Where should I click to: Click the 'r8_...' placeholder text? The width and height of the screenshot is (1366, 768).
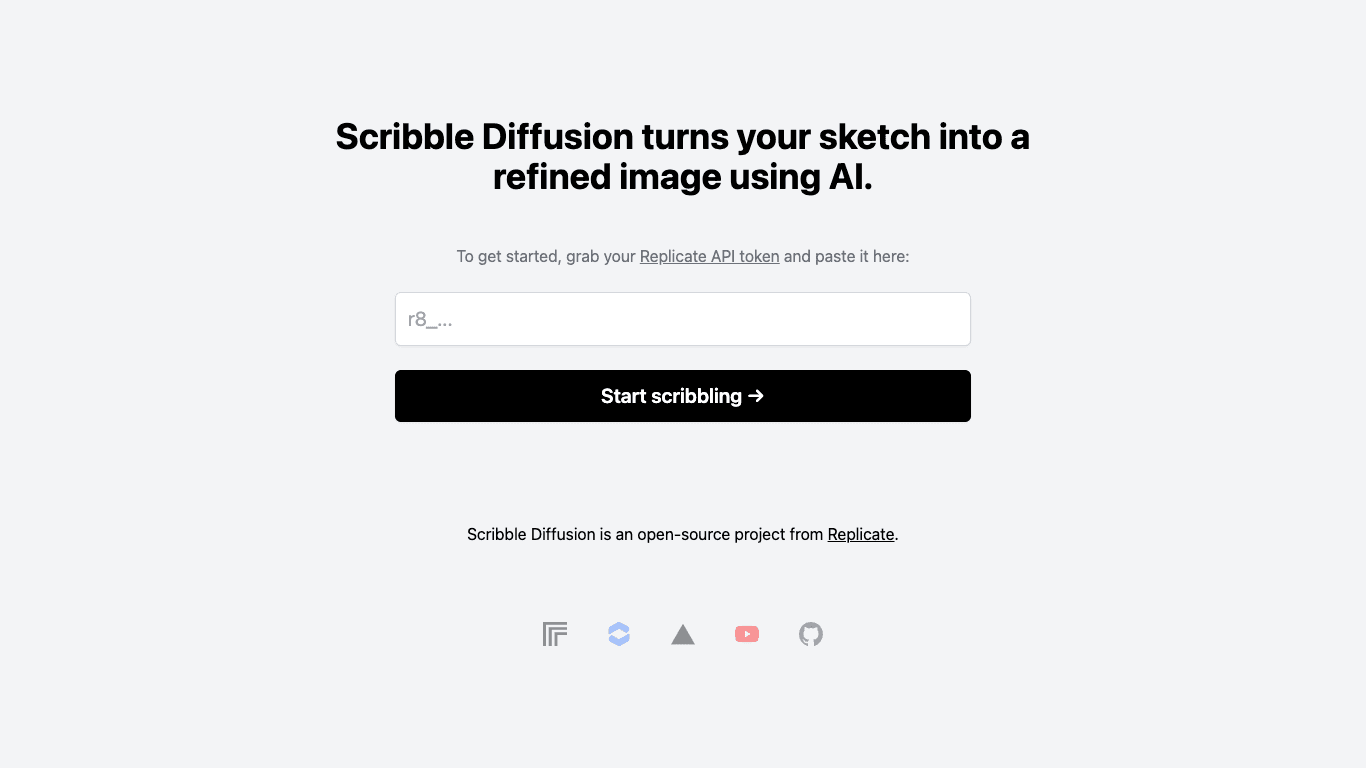coord(430,320)
